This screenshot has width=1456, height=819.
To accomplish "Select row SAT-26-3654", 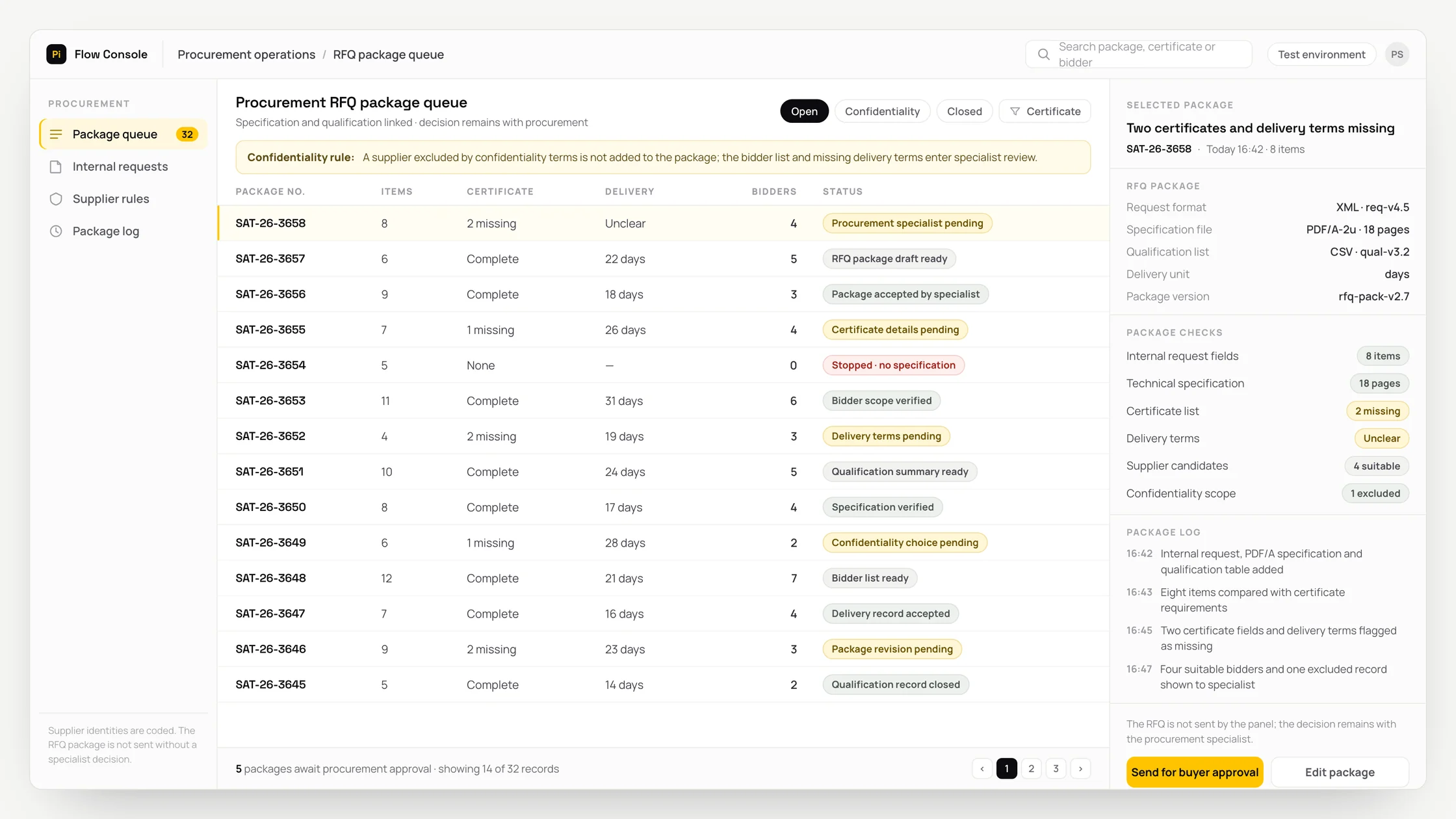I will tap(663, 365).
